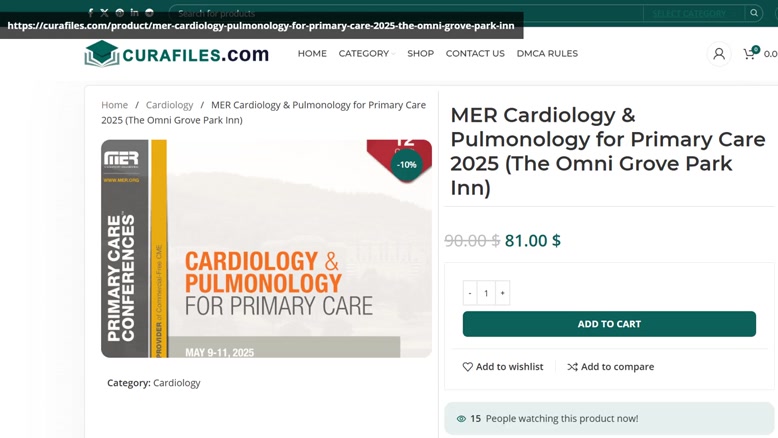Open the DMCA Rules menu item
This screenshot has width=778, height=438.
coord(547,54)
